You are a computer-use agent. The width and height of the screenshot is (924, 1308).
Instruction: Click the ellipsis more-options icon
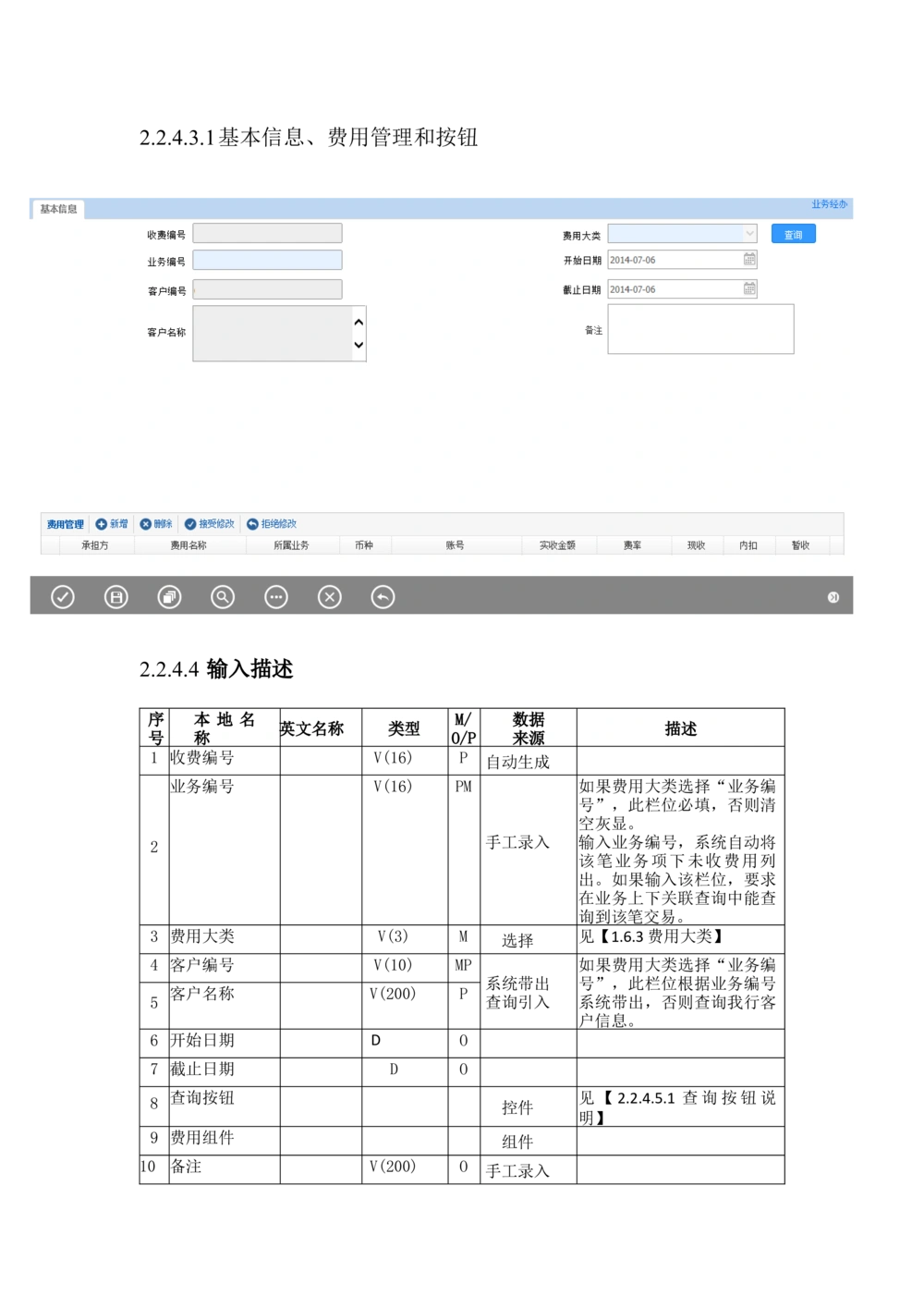[x=276, y=596]
